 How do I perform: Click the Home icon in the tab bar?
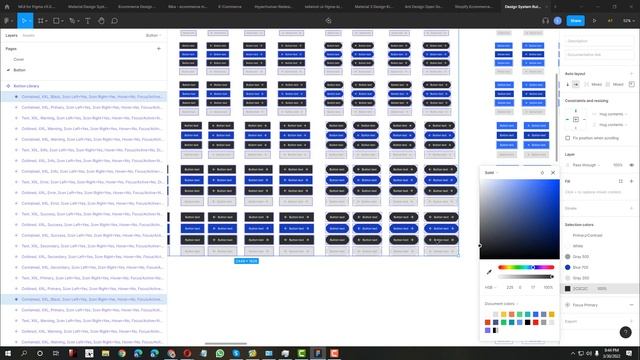point(7,7)
